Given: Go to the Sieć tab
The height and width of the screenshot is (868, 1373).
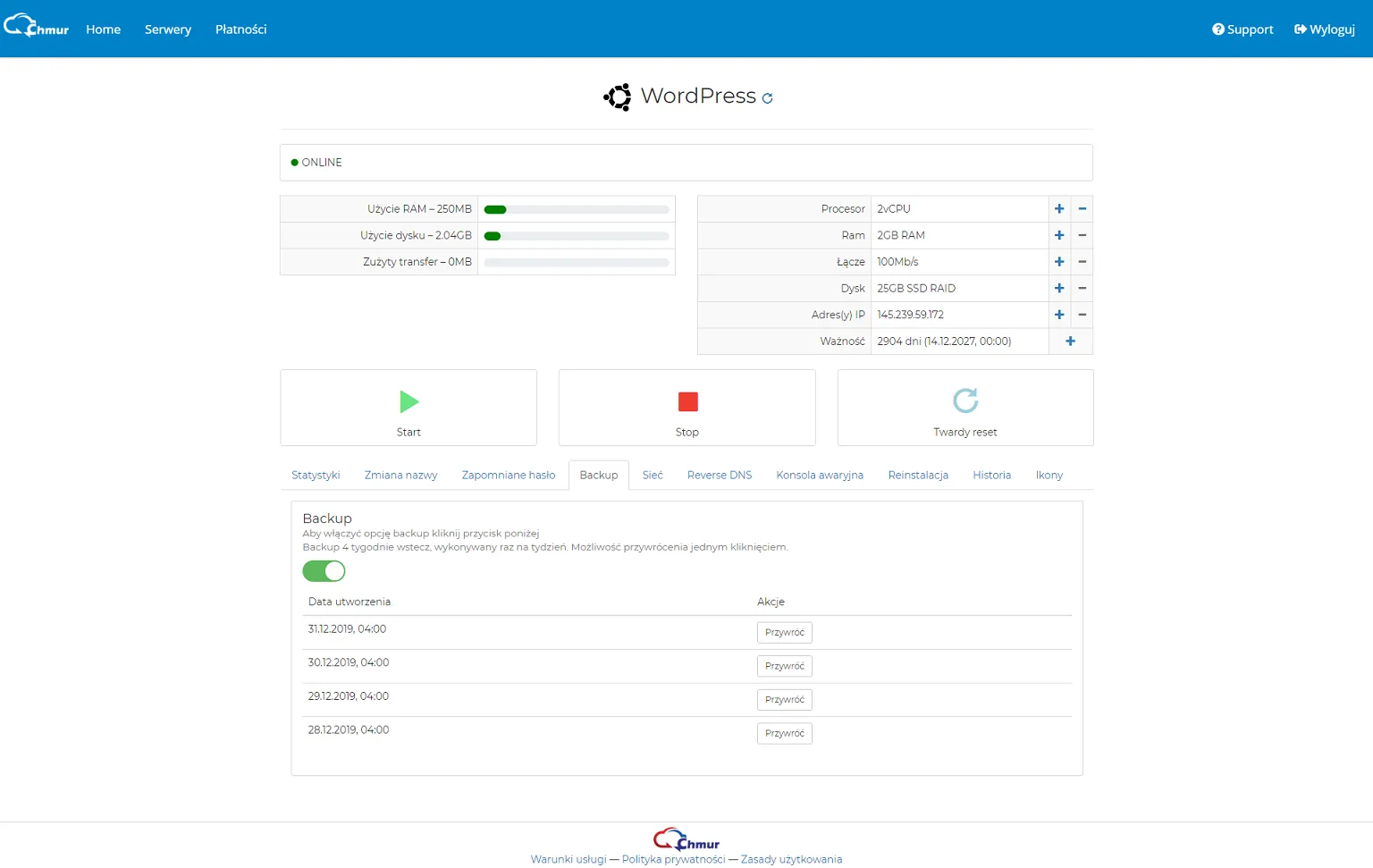Looking at the screenshot, I should [653, 476].
